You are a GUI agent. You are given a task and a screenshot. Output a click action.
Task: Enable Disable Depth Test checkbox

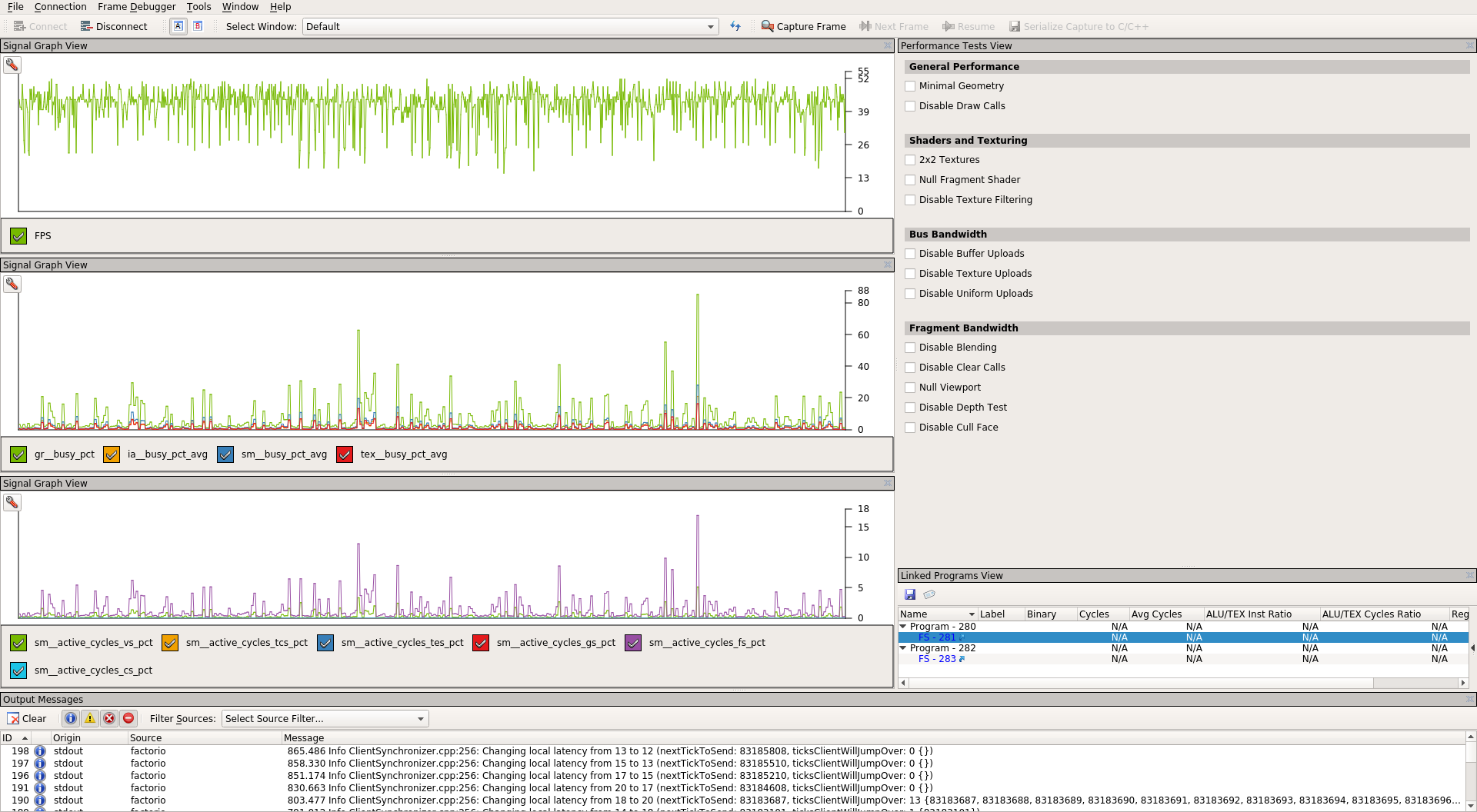[x=910, y=408]
